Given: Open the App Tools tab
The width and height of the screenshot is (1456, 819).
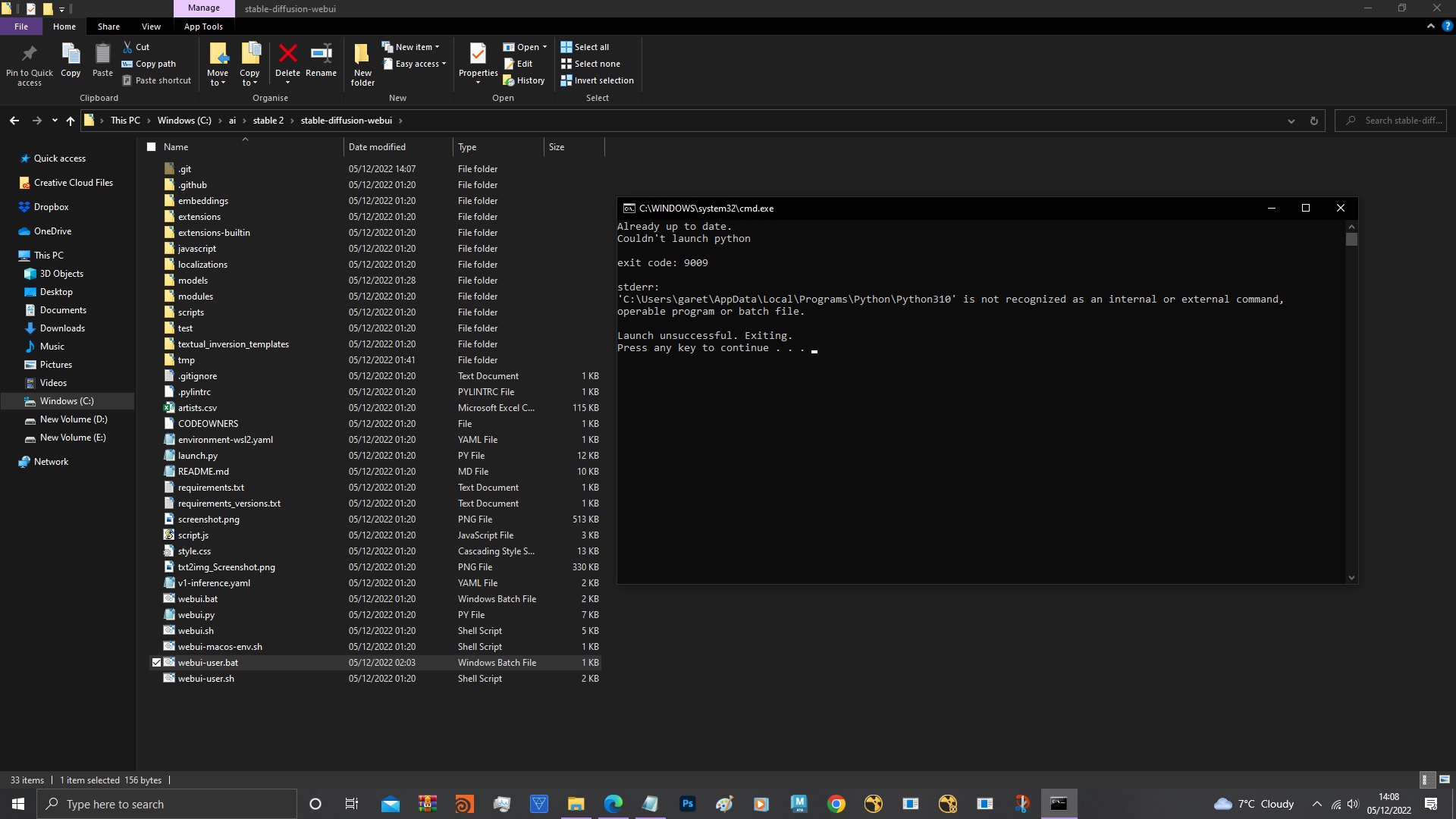Looking at the screenshot, I should (203, 26).
